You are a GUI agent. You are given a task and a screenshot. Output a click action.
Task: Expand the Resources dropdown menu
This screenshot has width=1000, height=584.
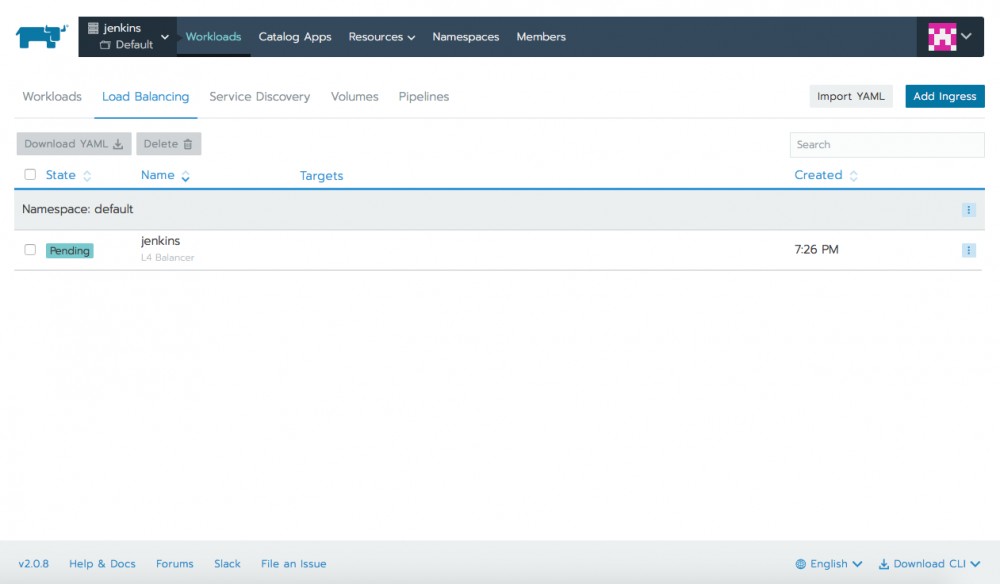381,36
